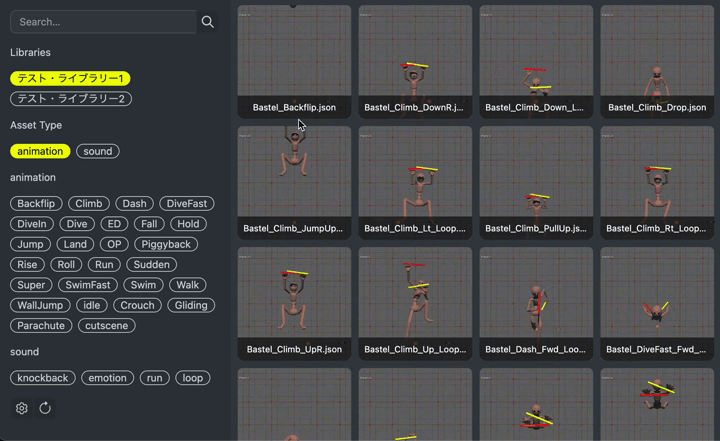Choose the Run animation tag

(x=104, y=265)
